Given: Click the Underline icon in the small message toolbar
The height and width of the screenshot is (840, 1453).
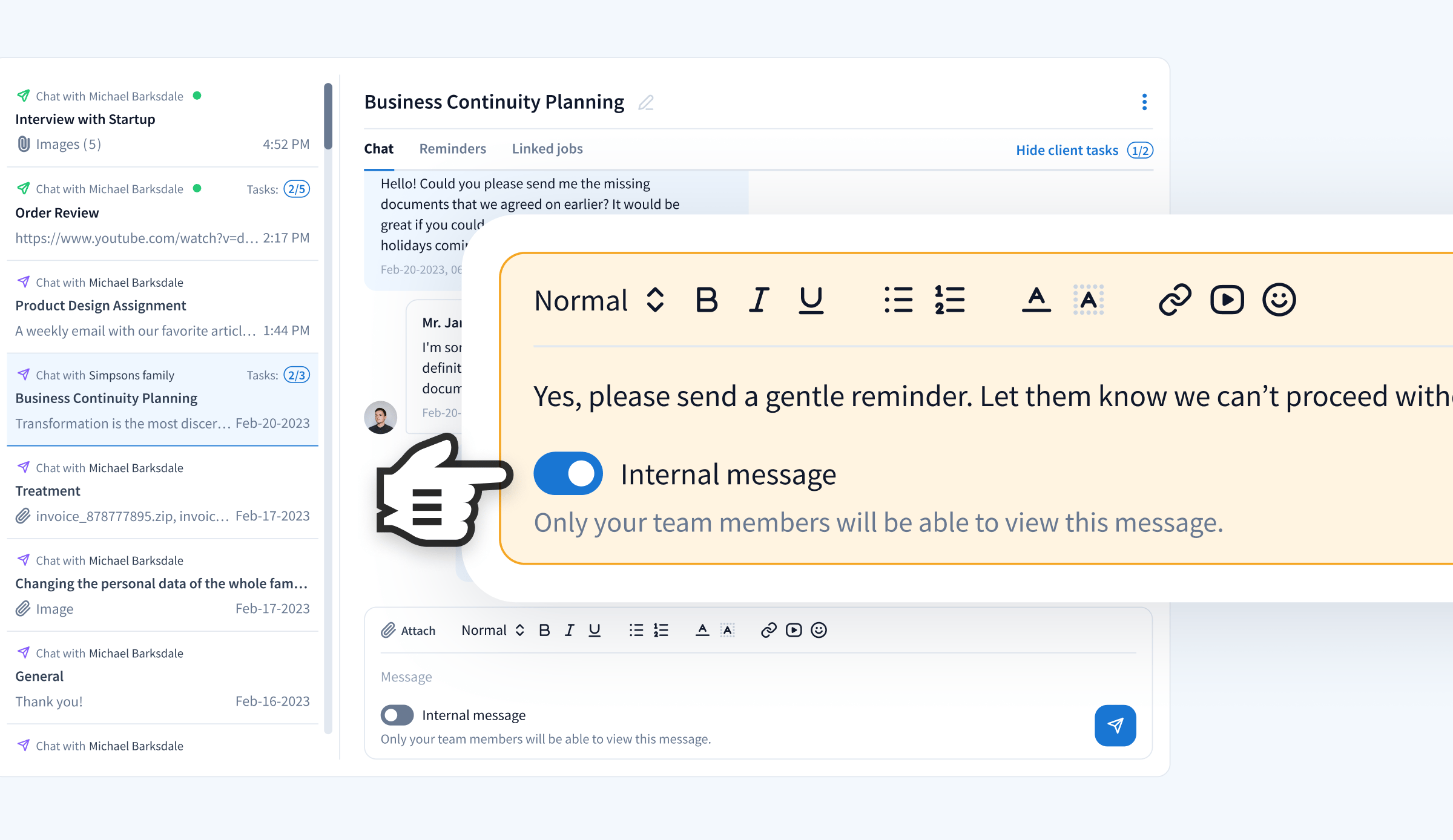Looking at the screenshot, I should coord(595,630).
